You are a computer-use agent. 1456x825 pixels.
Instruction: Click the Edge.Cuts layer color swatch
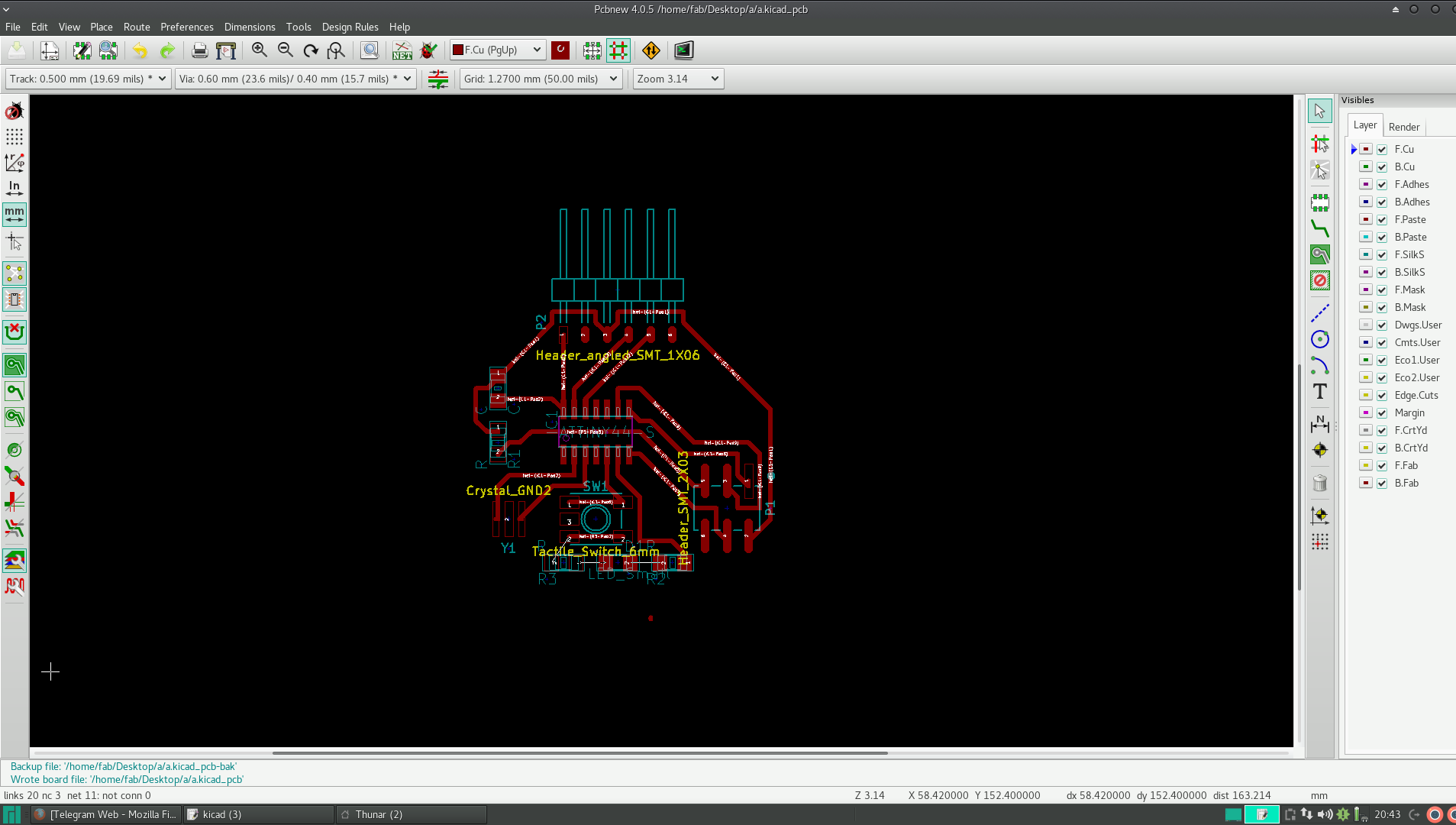[x=1366, y=396]
